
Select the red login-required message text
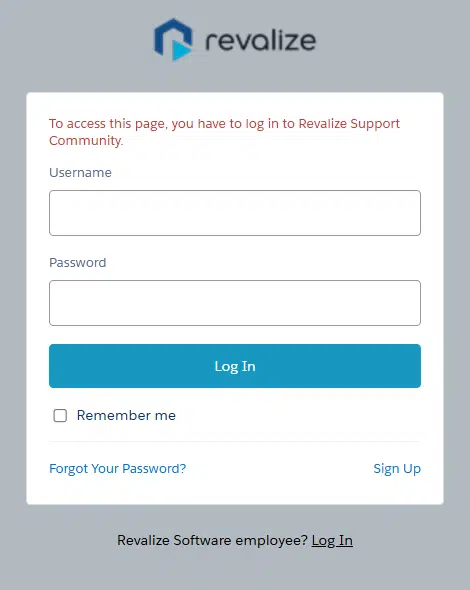pyautogui.click(x=224, y=132)
